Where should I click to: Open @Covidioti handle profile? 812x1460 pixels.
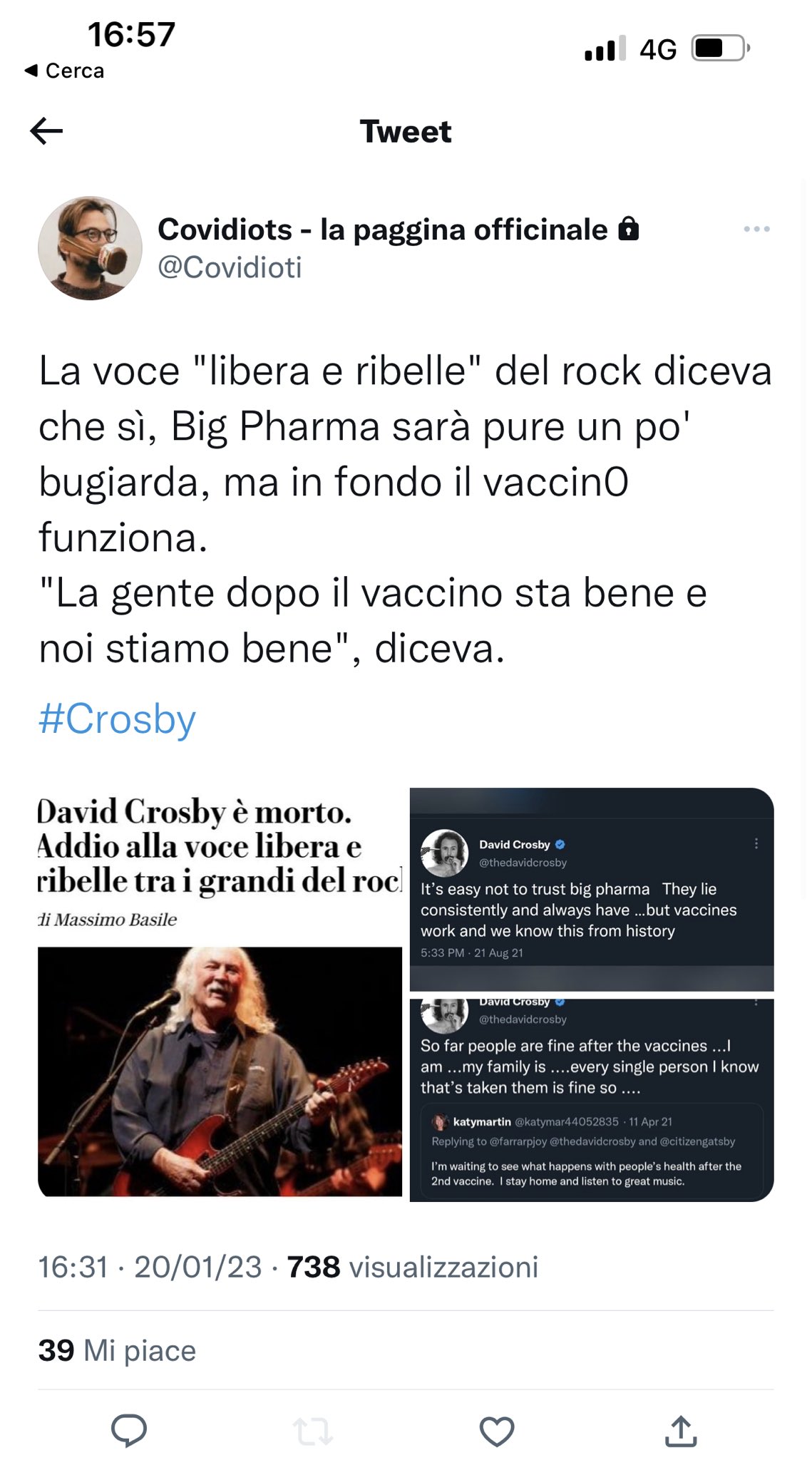click(230, 268)
